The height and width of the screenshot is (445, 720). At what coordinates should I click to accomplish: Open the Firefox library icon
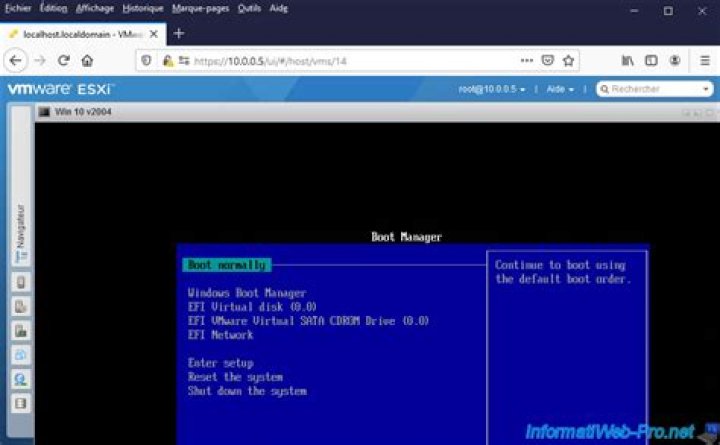click(x=628, y=61)
